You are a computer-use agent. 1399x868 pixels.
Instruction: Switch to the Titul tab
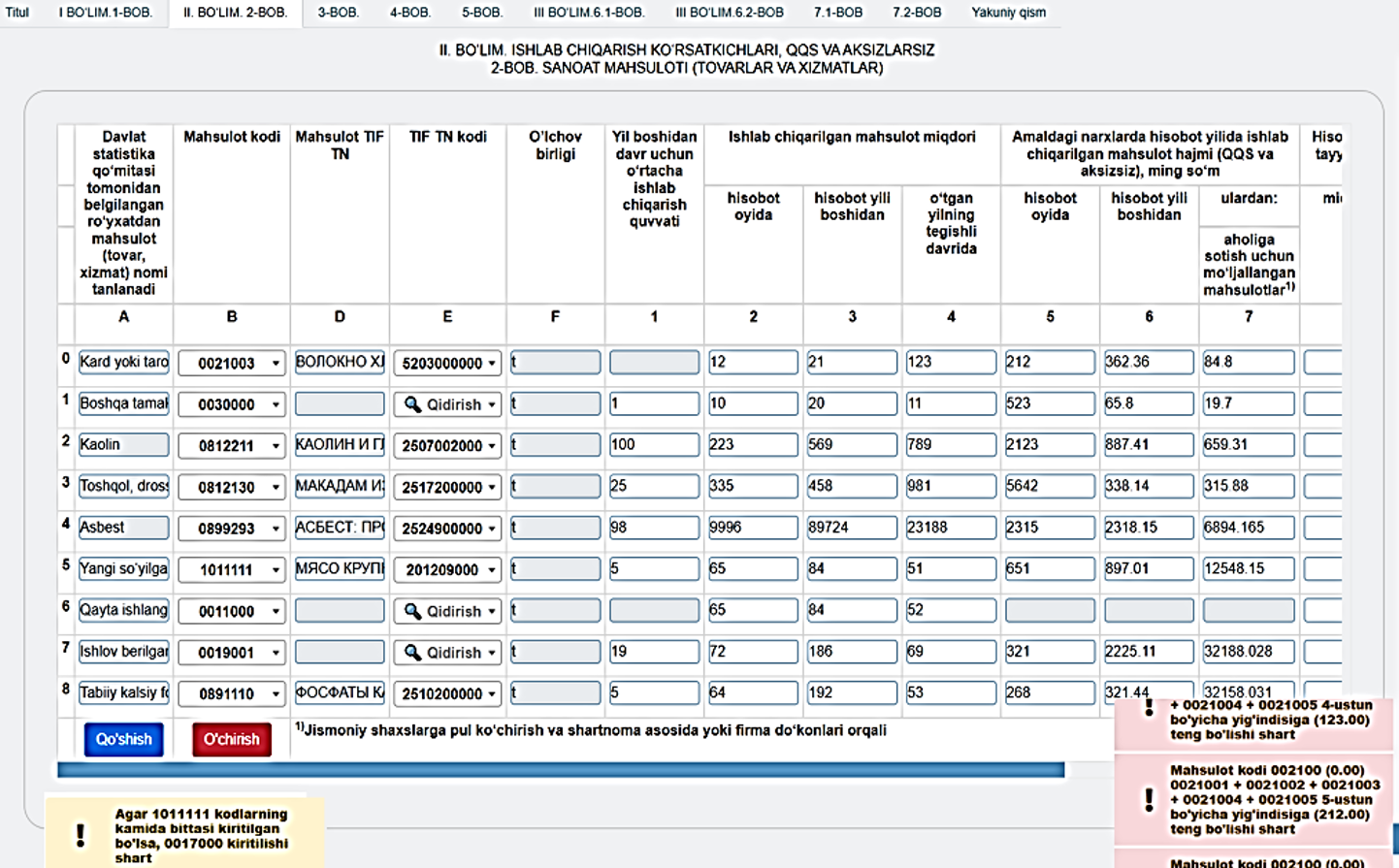point(17,13)
